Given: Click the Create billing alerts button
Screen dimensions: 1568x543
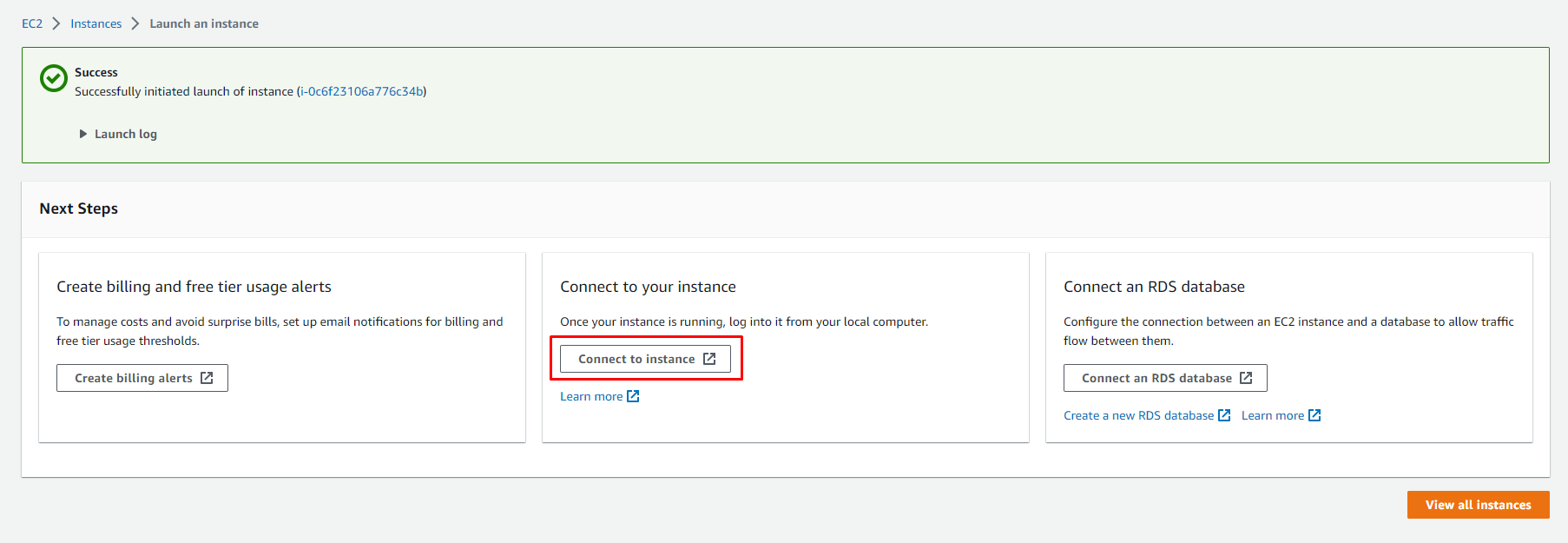Looking at the screenshot, I should [x=142, y=378].
